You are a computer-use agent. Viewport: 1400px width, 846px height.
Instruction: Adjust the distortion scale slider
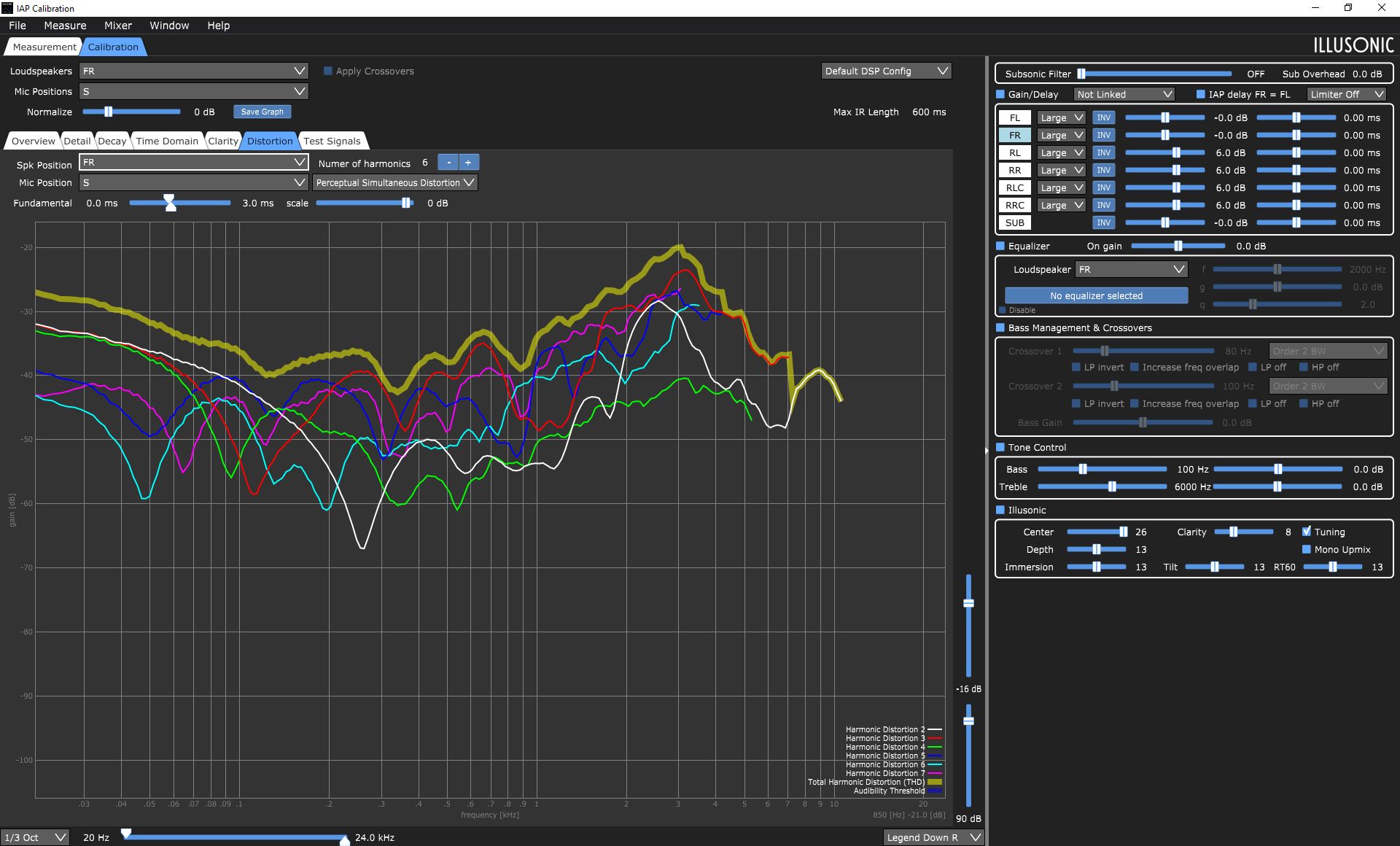[x=365, y=203]
